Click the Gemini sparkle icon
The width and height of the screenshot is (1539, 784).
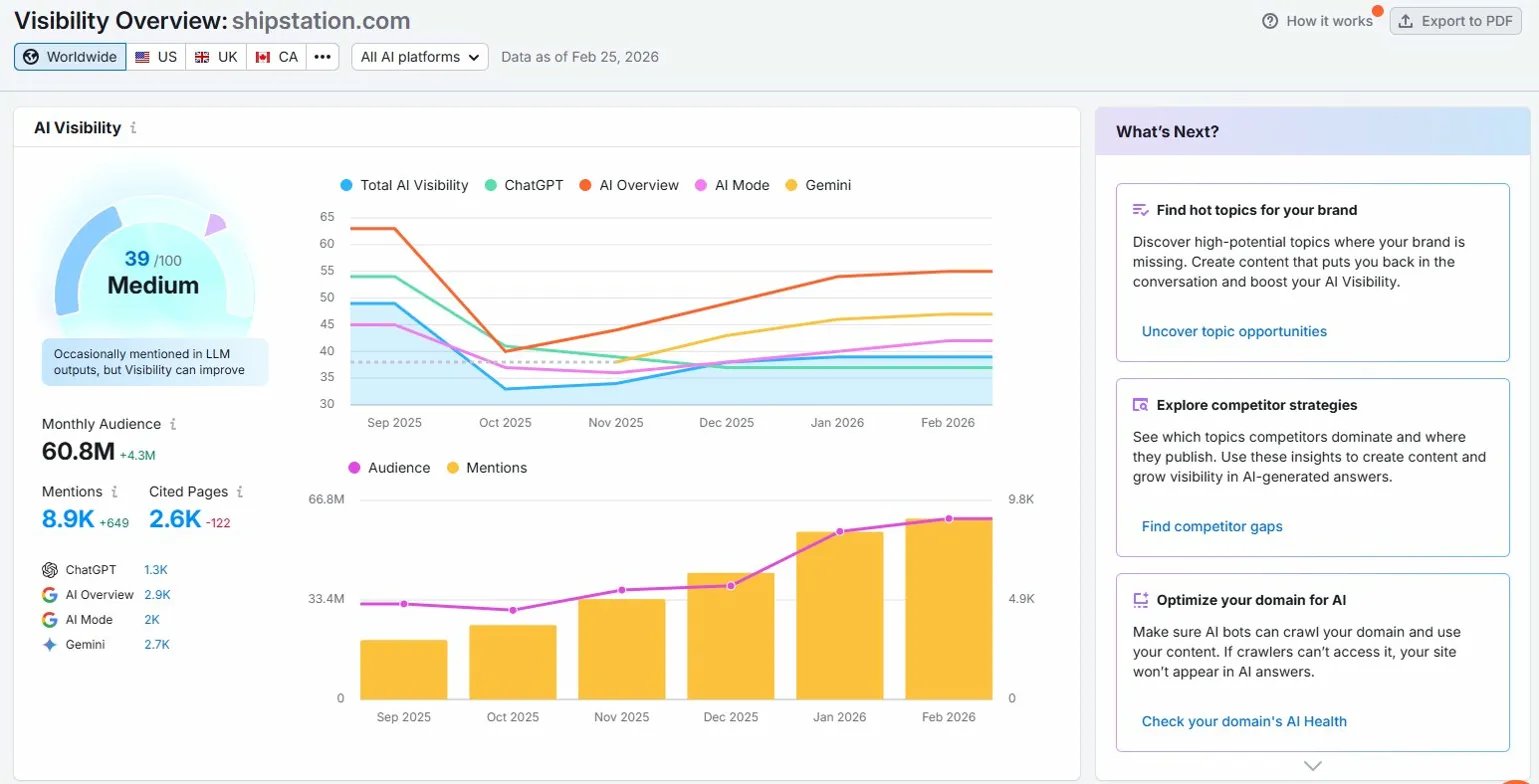(x=50, y=645)
